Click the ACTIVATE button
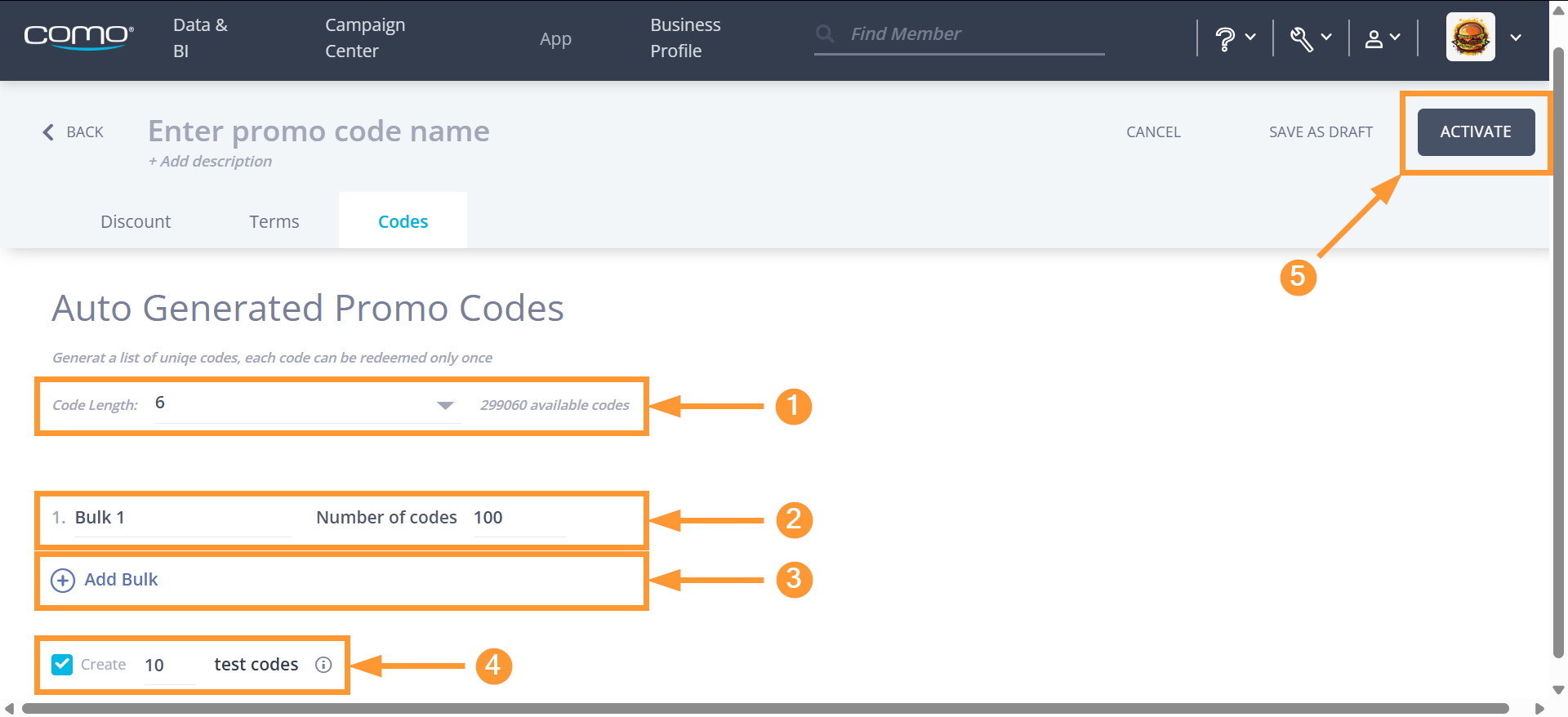 click(x=1476, y=132)
